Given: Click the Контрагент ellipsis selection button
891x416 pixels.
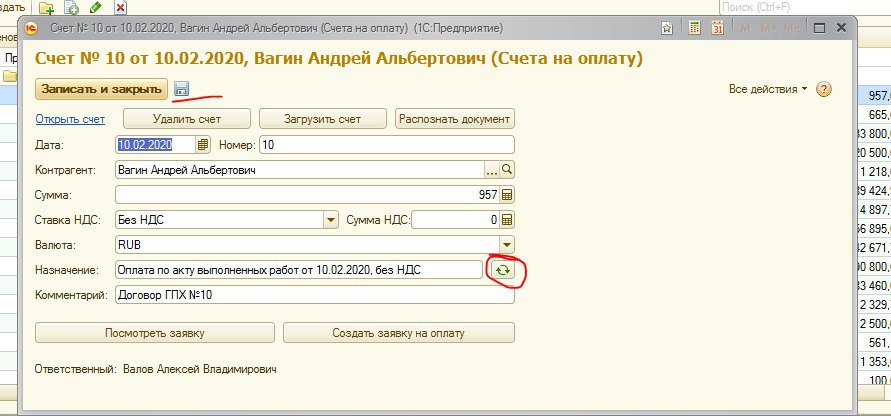Looking at the screenshot, I should (491, 170).
